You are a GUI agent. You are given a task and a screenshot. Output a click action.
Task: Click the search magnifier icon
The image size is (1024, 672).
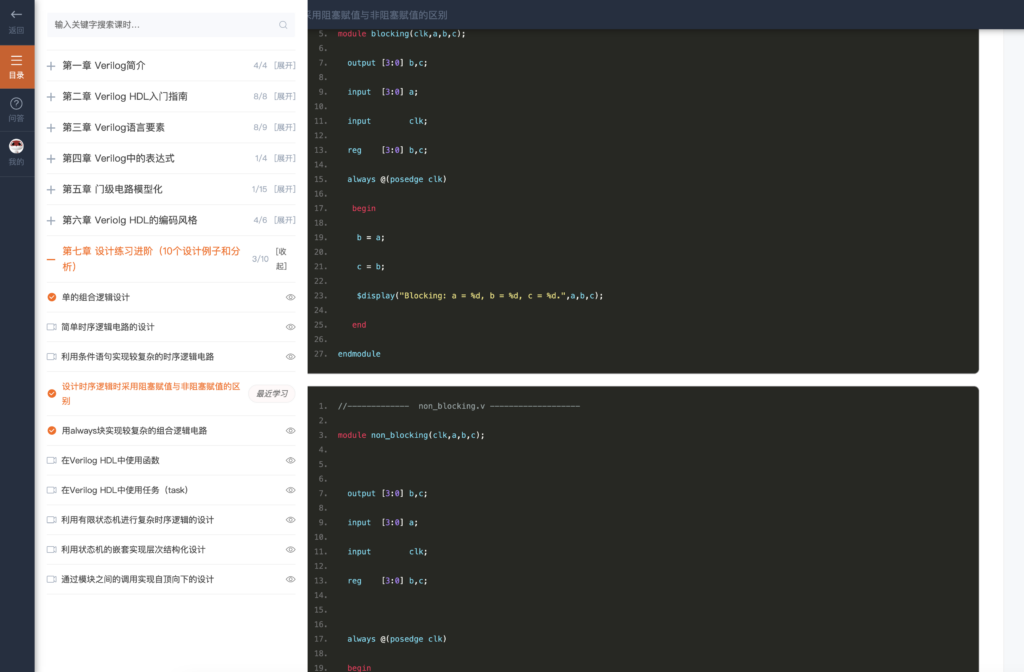(283, 25)
